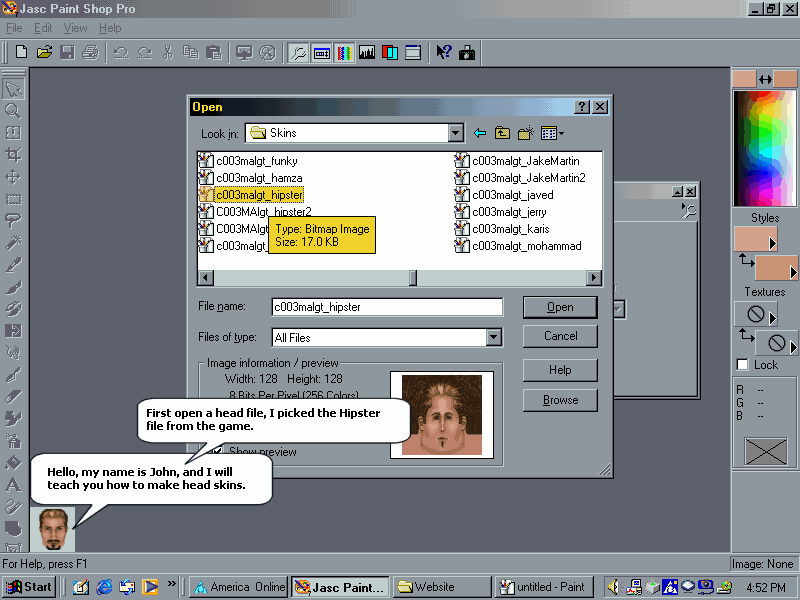Select the Text tool

13,485
